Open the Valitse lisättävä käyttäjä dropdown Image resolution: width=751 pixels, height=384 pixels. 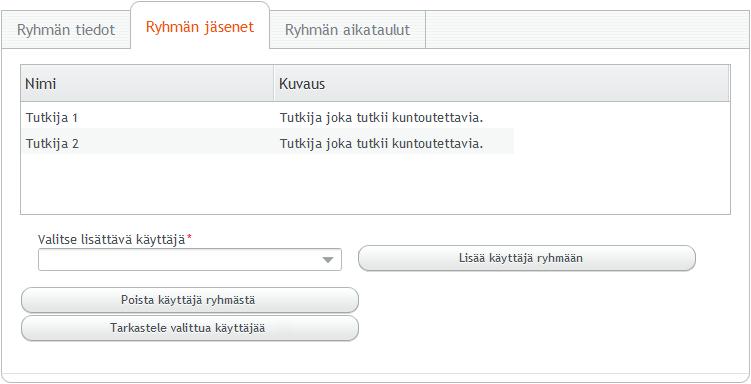[190, 260]
